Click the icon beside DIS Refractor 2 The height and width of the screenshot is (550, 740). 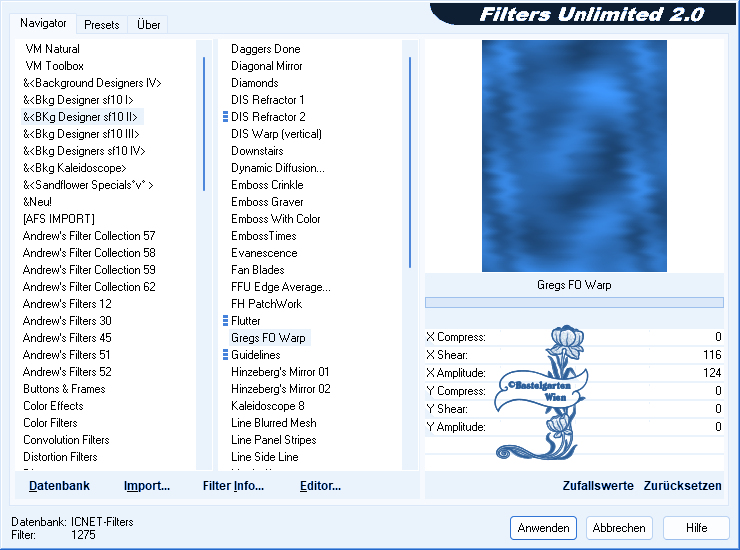coord(225,117)
